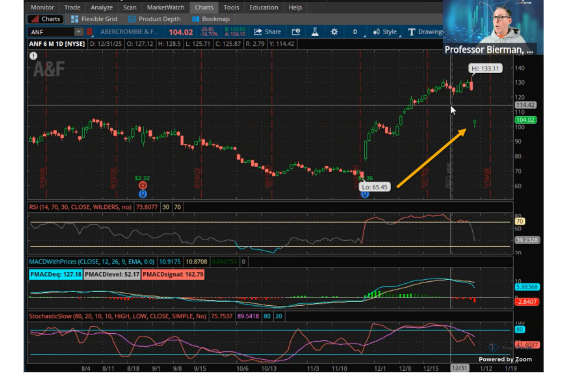Click the Share chart icon
The image size is (561, 378).
tap(267, 32)
